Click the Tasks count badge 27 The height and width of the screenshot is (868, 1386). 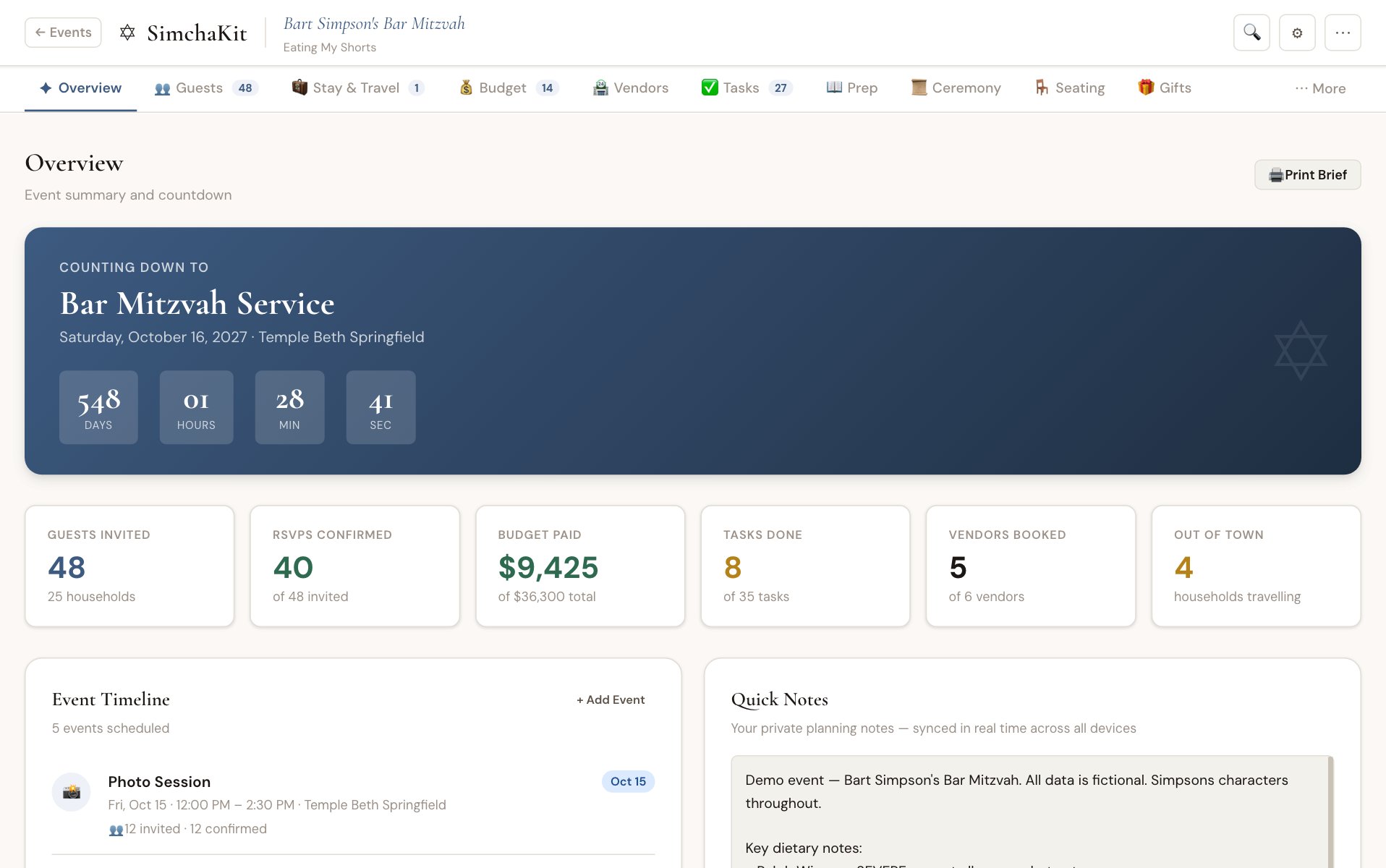[781, 88]
